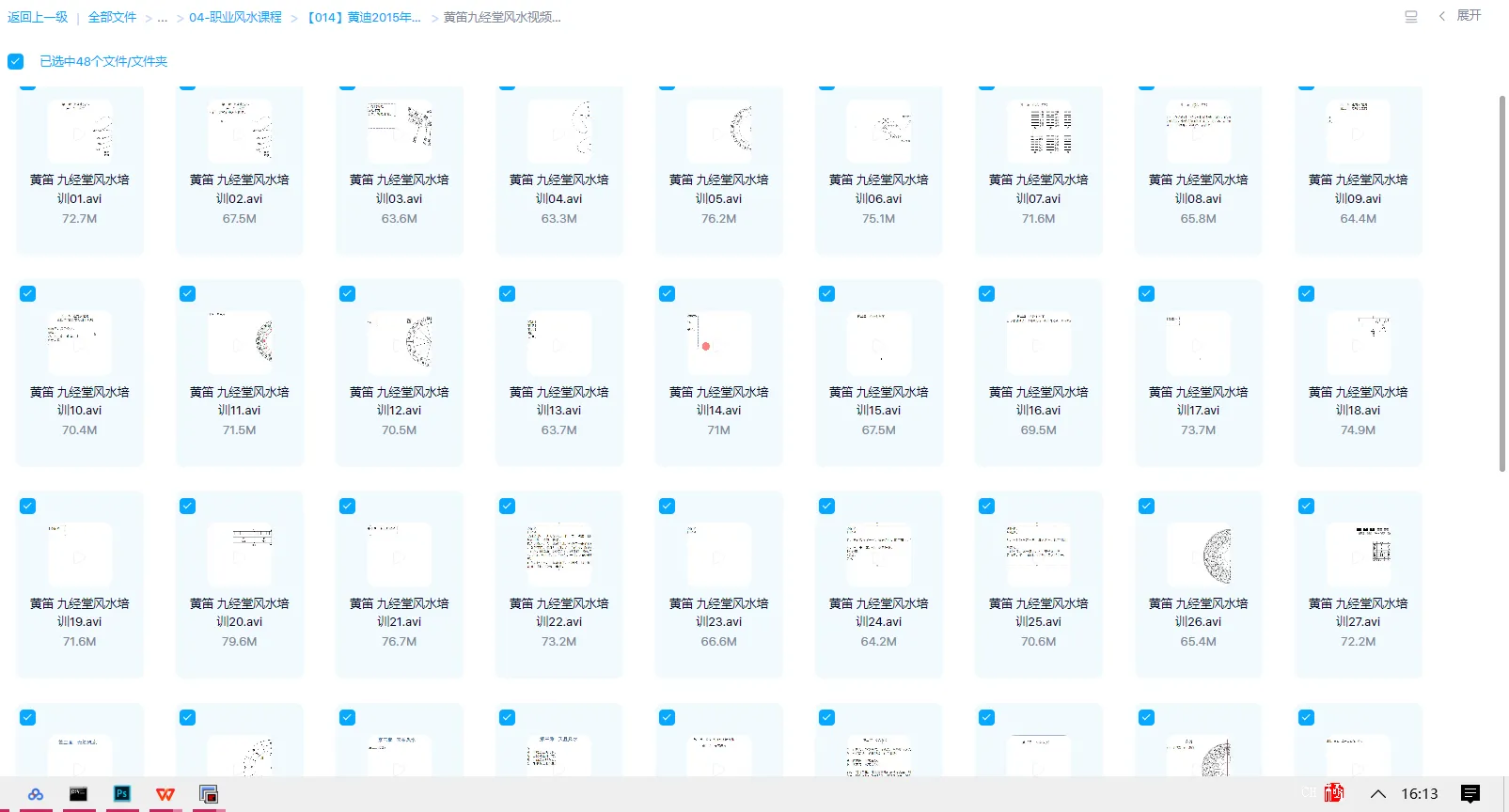Open the overlapping windows app in taskbar

click(209, 794)
